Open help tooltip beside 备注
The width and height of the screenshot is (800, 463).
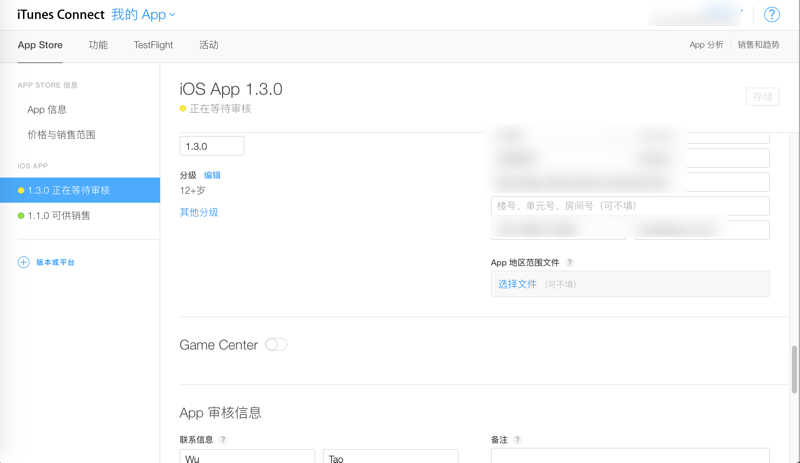point(517,440)
